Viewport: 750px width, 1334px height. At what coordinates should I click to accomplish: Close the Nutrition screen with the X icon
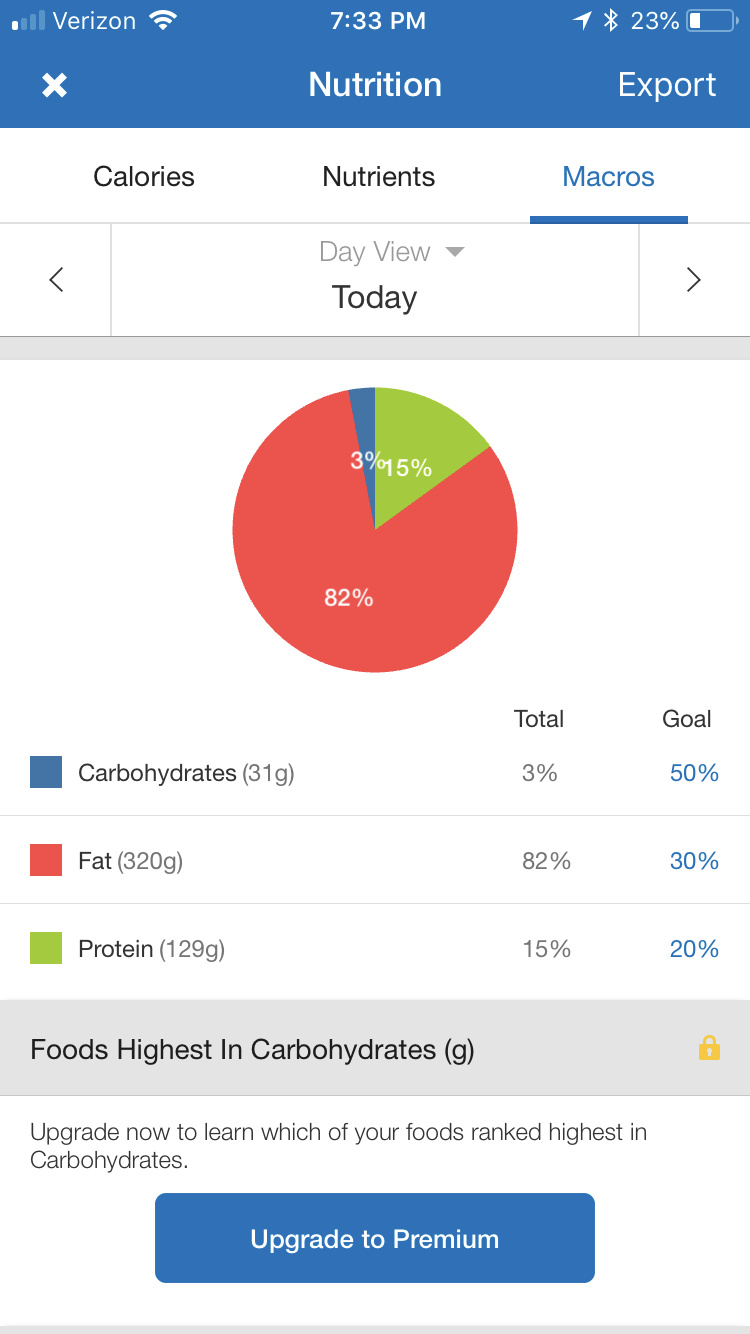pyautogui.click(x=54, y=85)
